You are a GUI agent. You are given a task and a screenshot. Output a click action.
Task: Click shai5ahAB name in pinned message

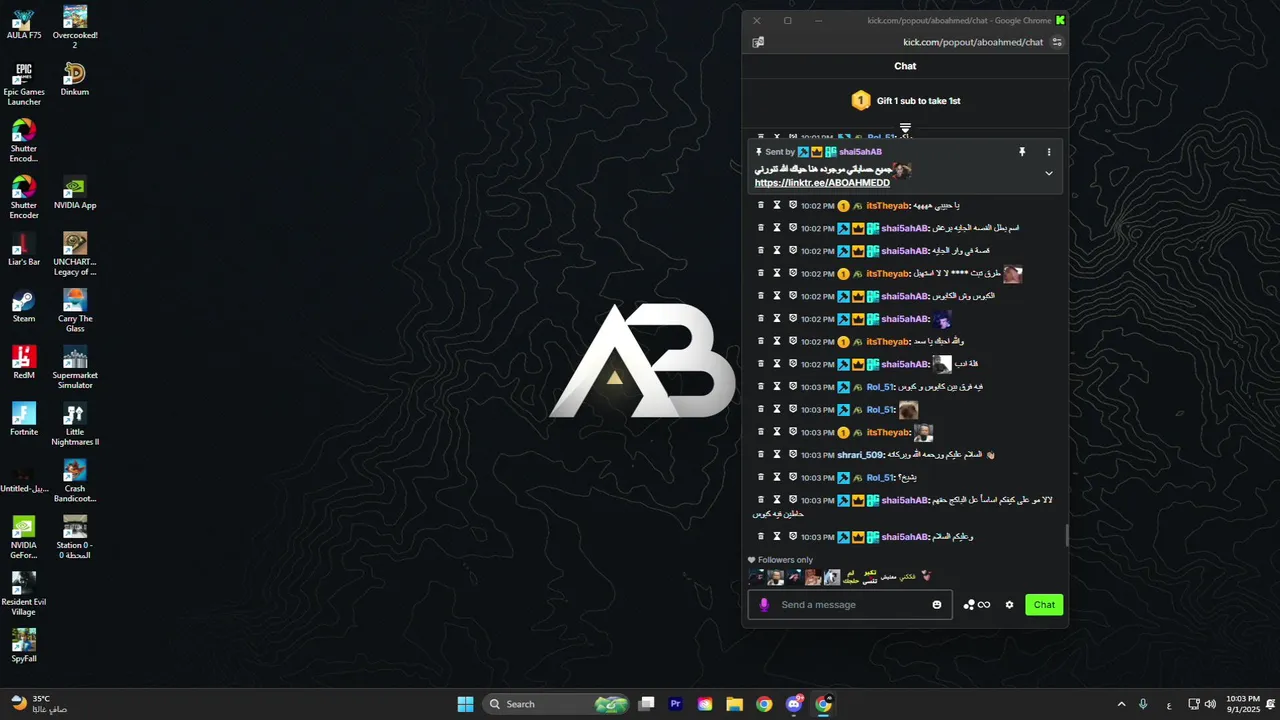tap(861, 152)
